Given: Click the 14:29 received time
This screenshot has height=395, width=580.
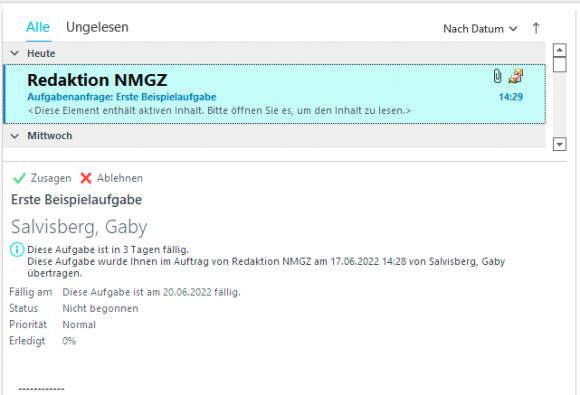Looking at the screenshot, I should [510, 97].
